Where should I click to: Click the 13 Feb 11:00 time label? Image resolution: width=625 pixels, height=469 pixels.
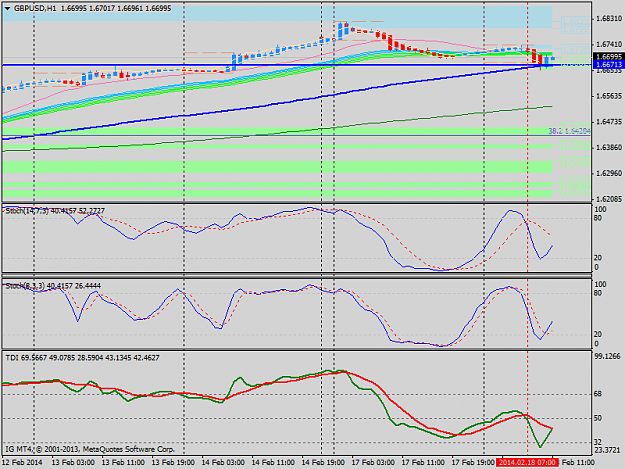click(x=123, y=462)
